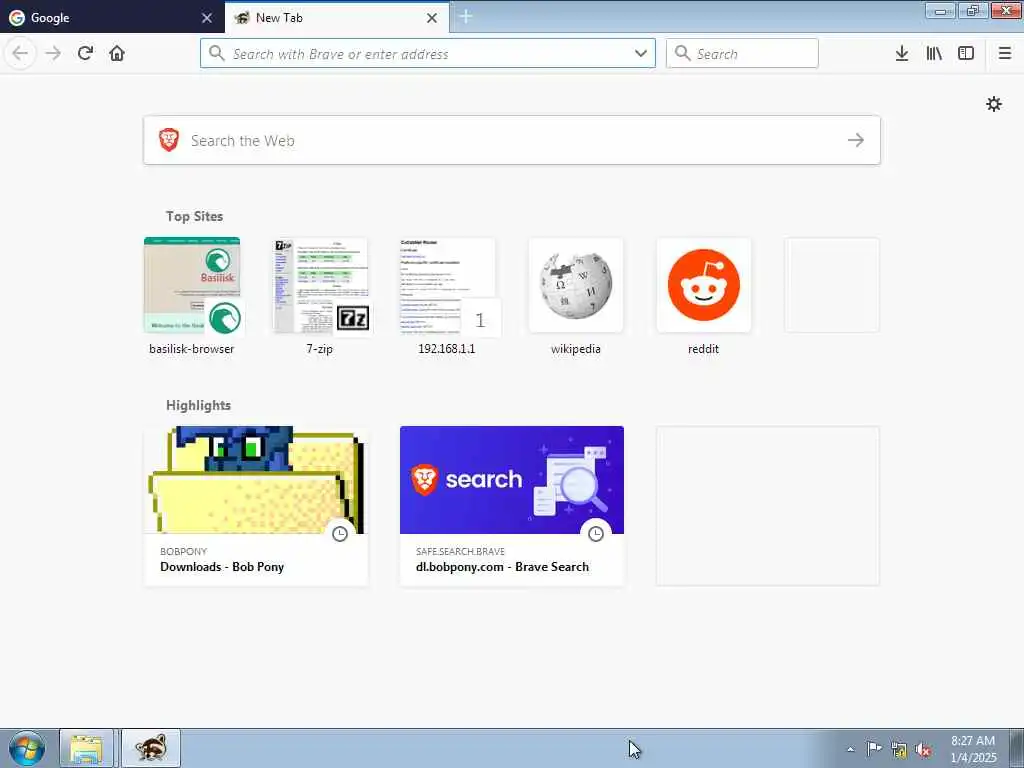Image resolution: width=1024 pixels, height=768 pixels.
Task: Click the network tray icon
Action: click(x=899, y=750)
